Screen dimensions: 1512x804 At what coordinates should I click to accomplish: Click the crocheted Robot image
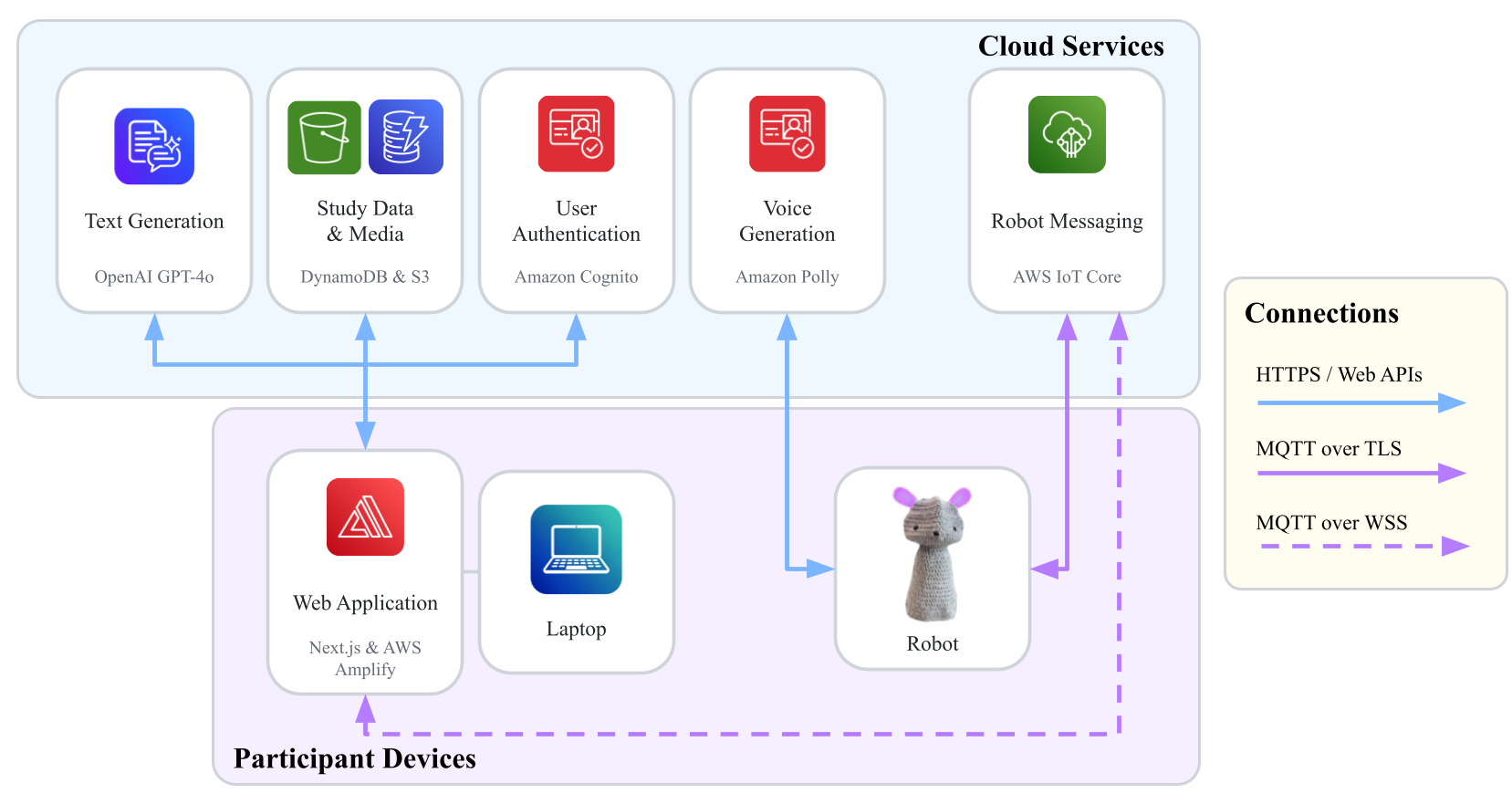coord(932,554)
